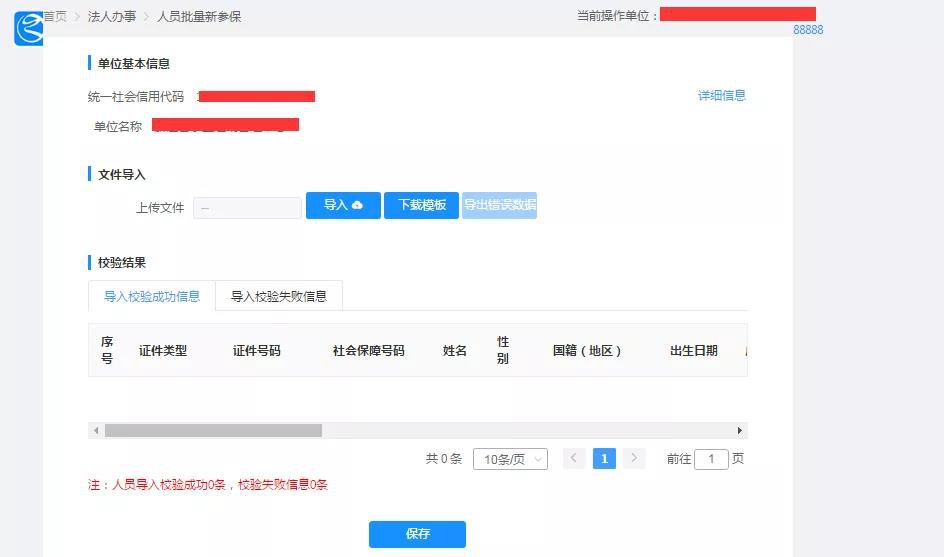
Task: Click the blue app logo icon
Action: point(28,28)
